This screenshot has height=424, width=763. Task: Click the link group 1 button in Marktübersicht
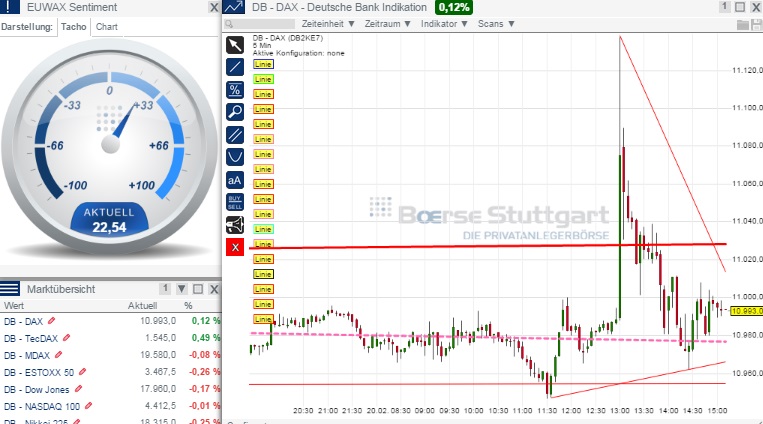(x=165, y=289)
